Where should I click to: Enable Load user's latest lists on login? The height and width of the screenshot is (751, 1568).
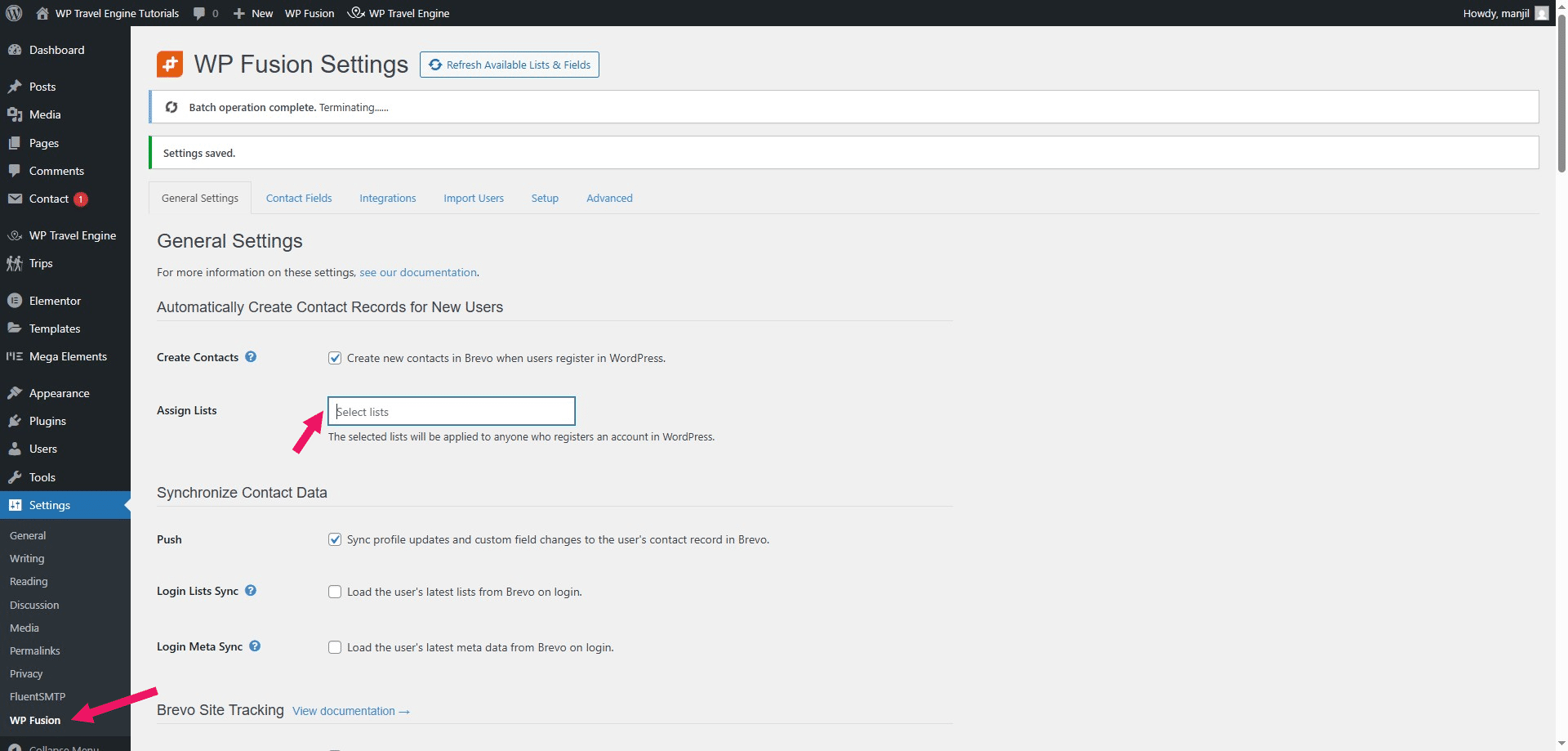[335, 591]
